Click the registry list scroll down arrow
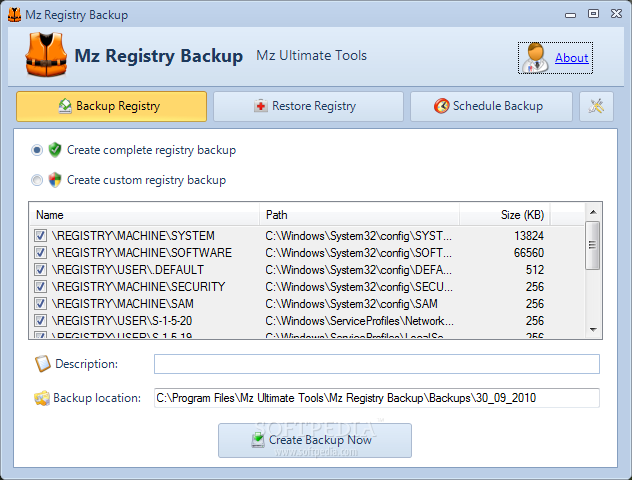Viewport: 632px width, 480px height. point(592,330)
